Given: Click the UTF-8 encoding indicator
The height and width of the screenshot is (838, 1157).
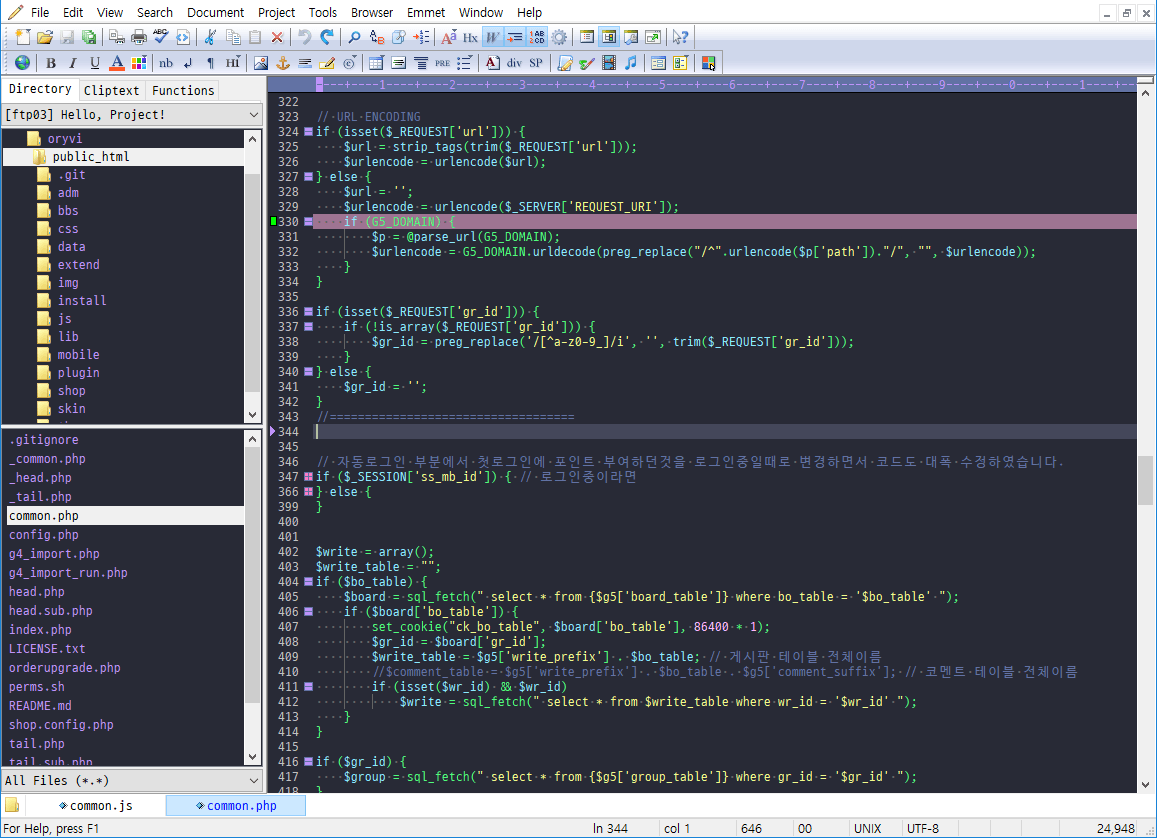Looking at the screenshot, I should pyautogui.click(x=923, y=828).
